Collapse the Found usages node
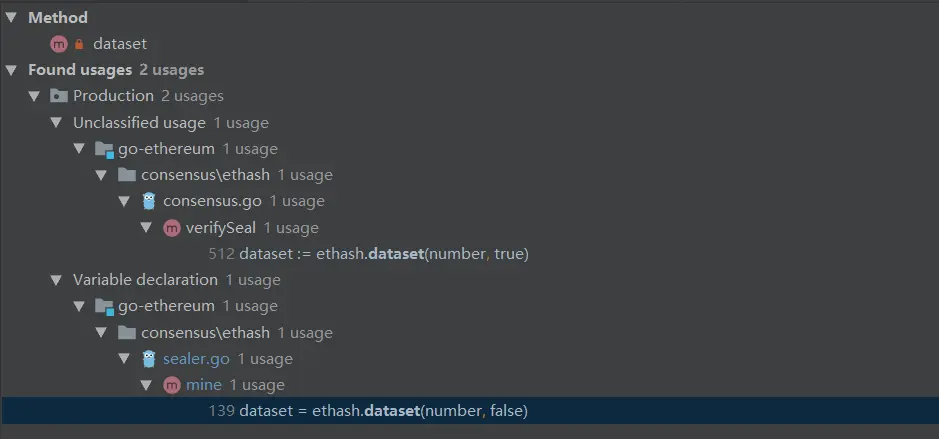Viewport: 939px width, 439px height. [x=11, y=70]
